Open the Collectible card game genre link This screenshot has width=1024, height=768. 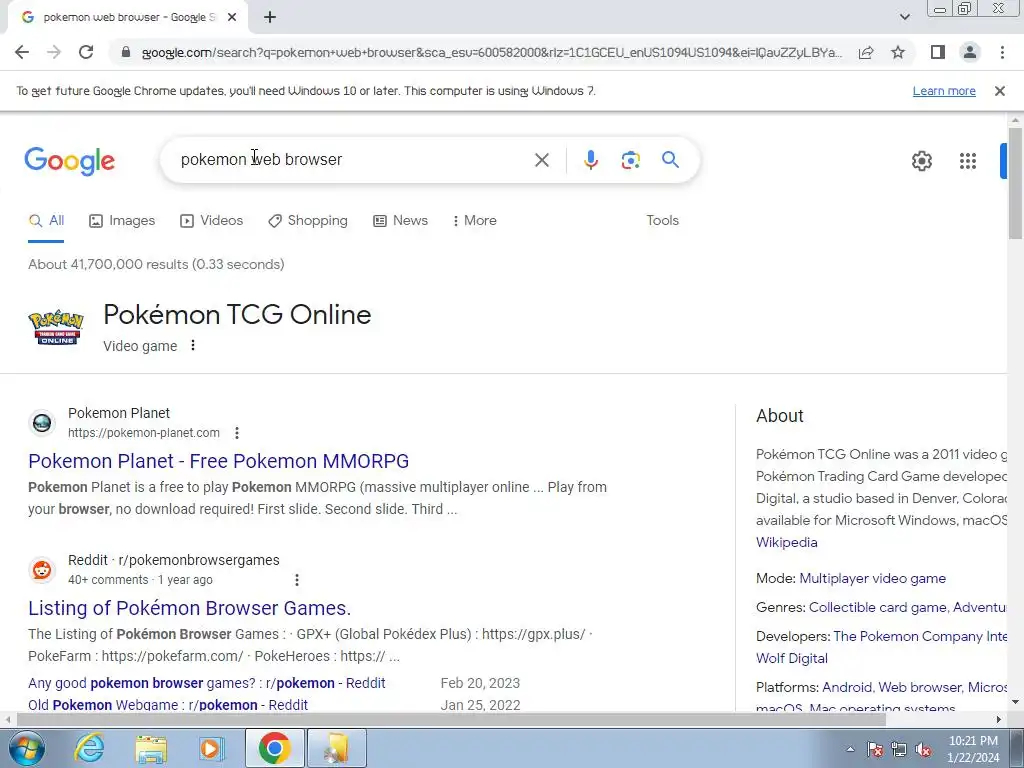[877, 607]
